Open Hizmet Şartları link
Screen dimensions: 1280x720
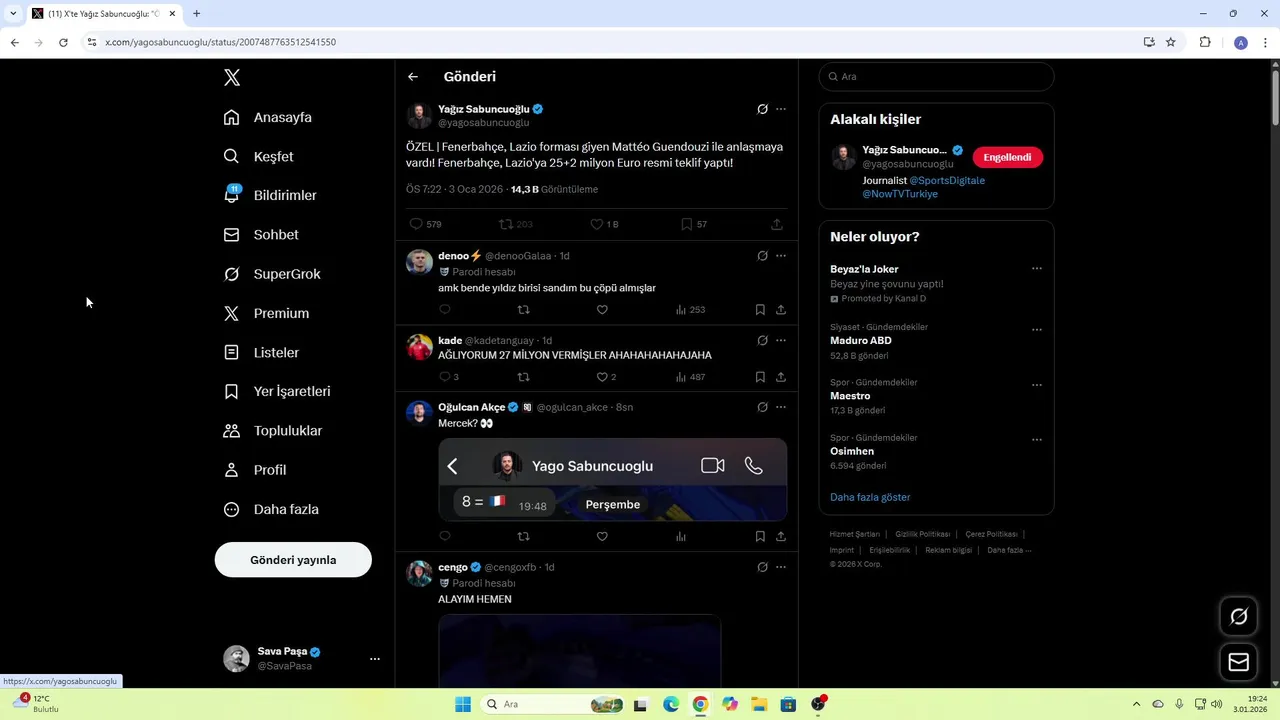click(x=855, y=535)
